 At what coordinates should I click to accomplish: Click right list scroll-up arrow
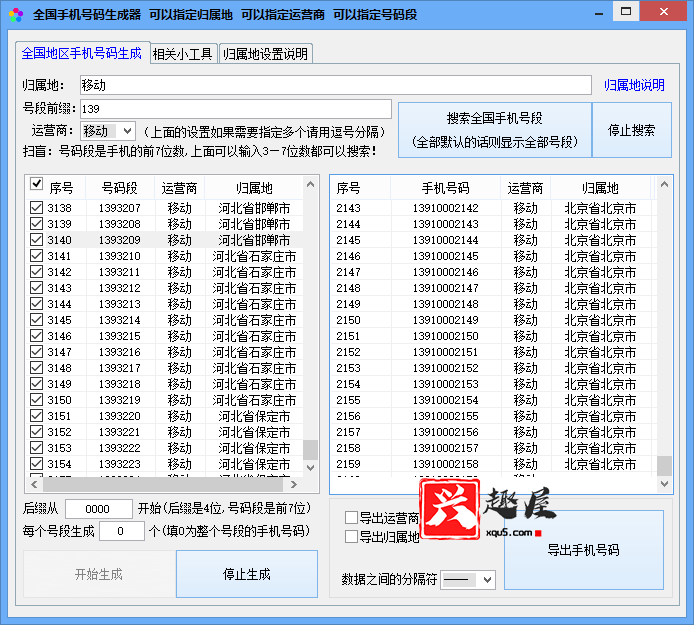point(664,184)
